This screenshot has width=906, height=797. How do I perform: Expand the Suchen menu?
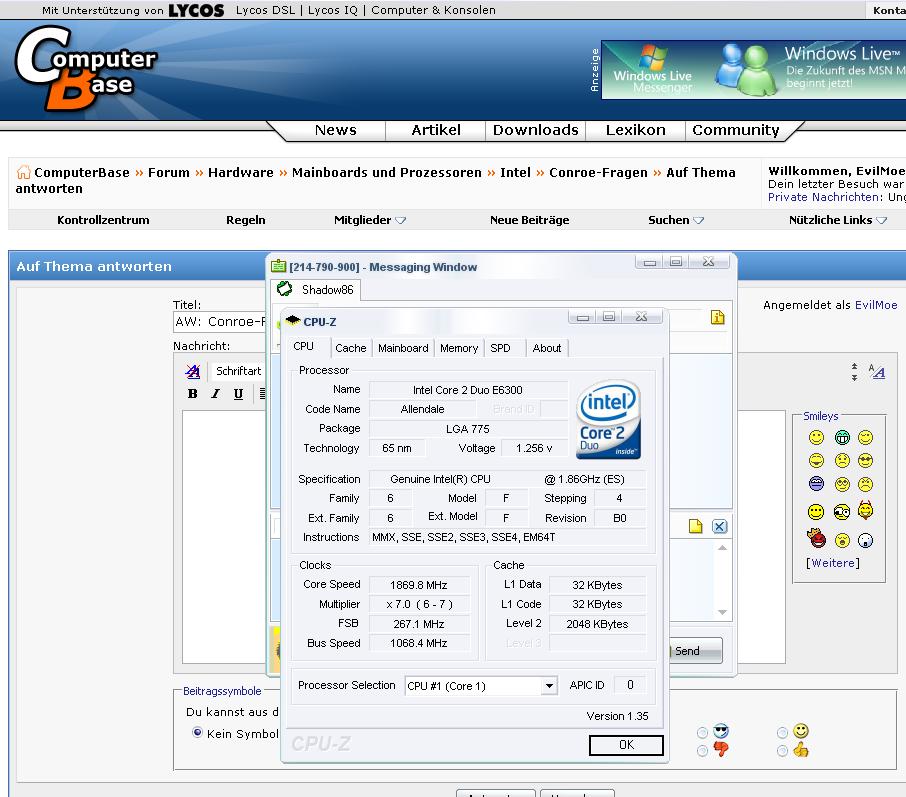(x=676, y=220)
